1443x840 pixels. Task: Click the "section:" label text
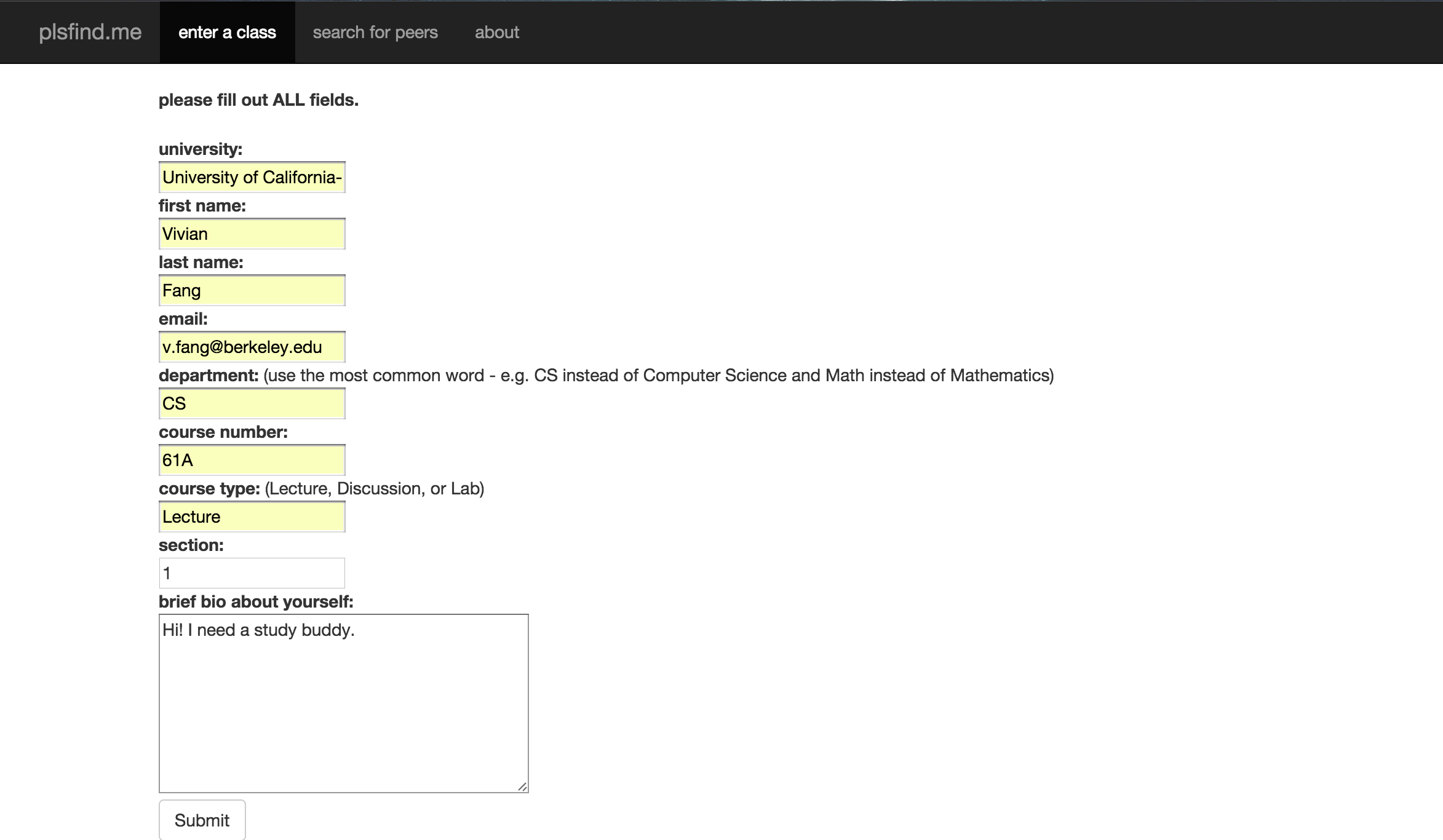(191, 545)
